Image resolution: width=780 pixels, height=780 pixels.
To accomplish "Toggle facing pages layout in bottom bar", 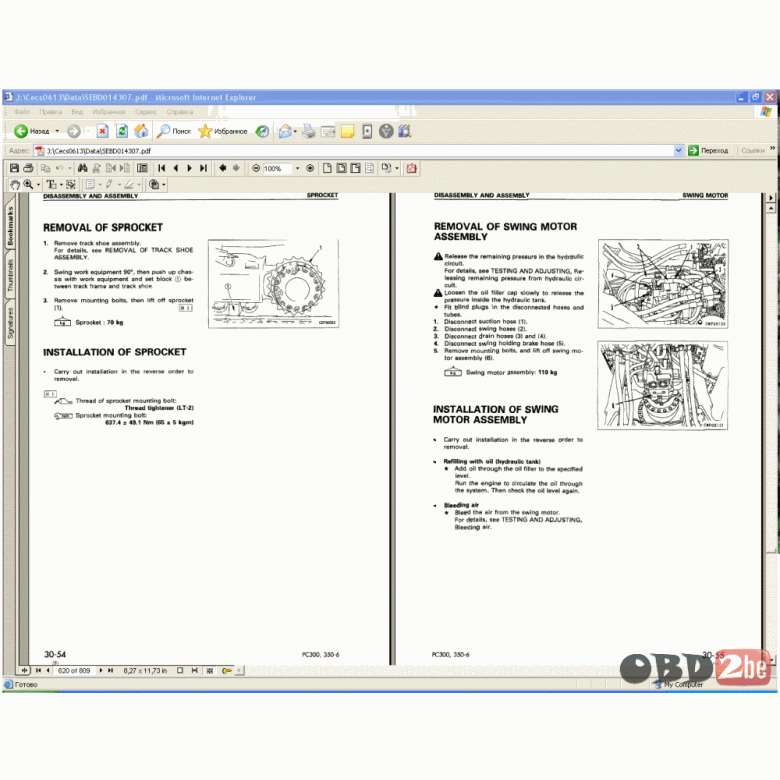I will [209, 671].
